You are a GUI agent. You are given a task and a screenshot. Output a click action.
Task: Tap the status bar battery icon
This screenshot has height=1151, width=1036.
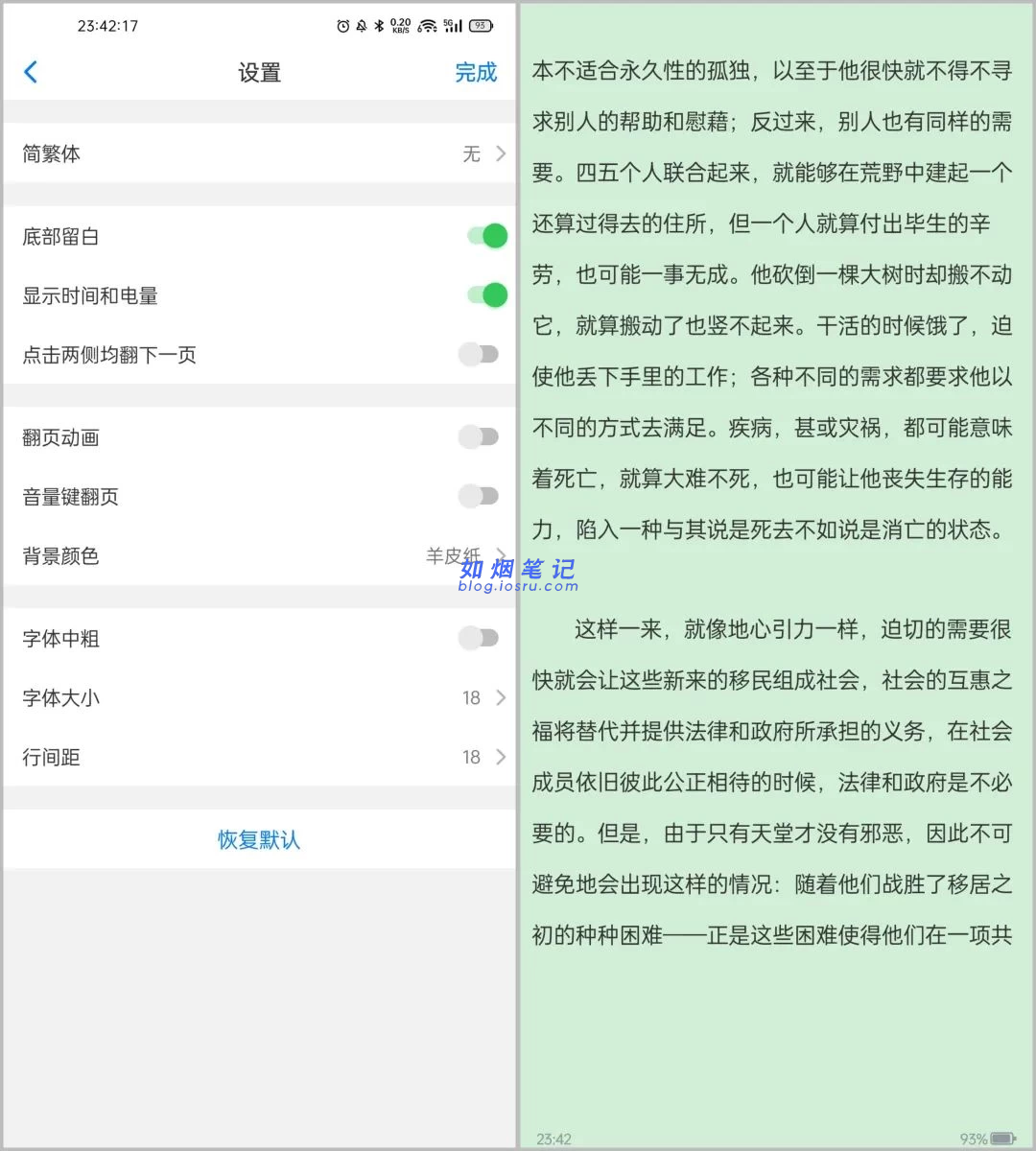tap(482, 26)
